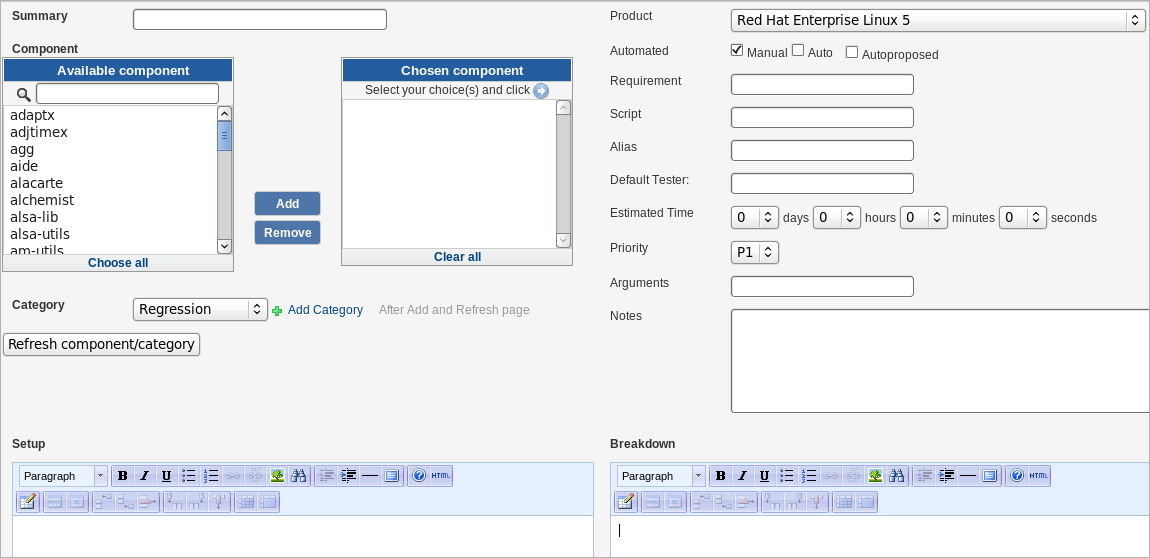The height and width of the screenshot is (558, 1150).
Task: Click Help icon in Setup editor toolbar
Action: tap(419, 476)
